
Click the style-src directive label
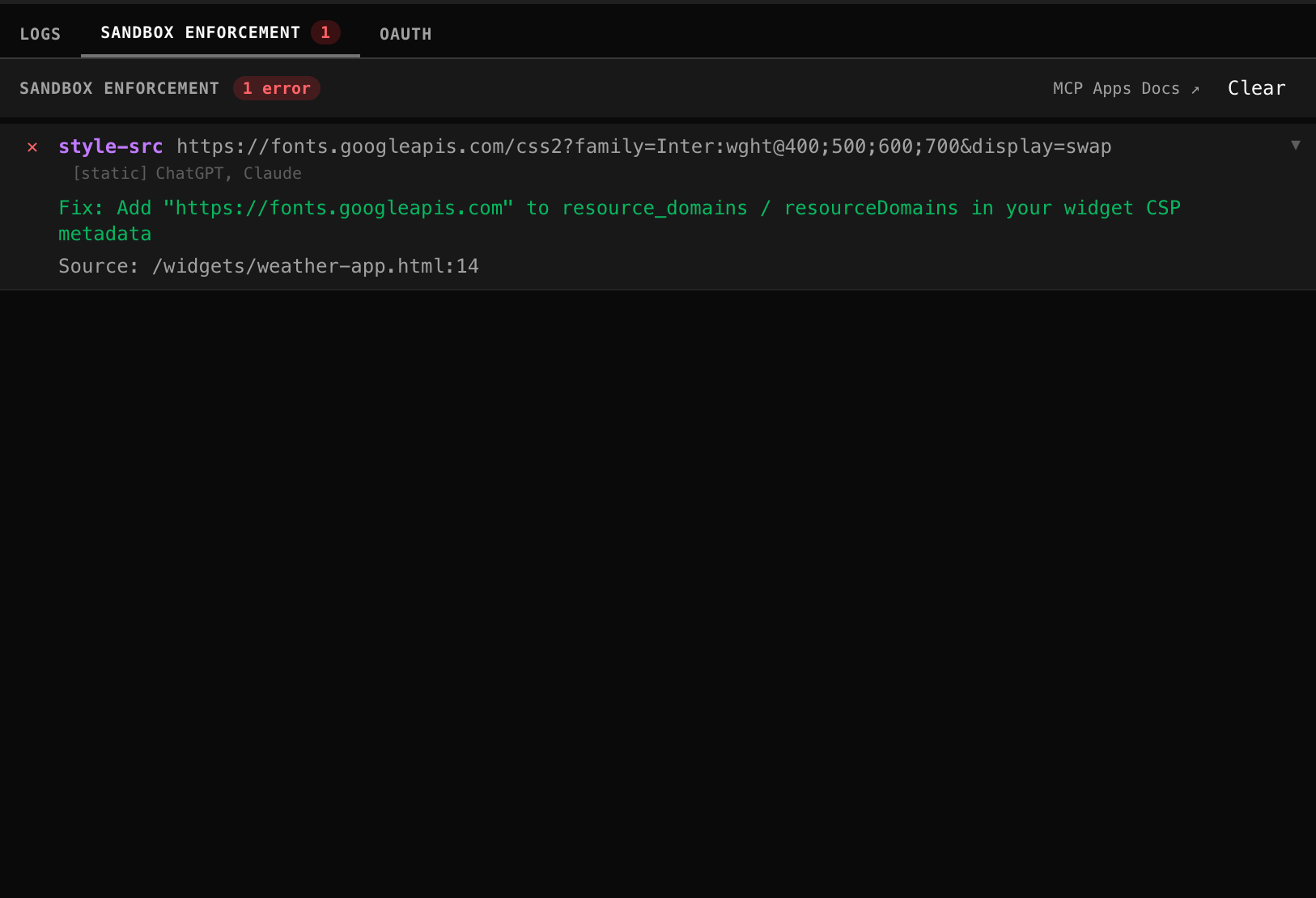(x=111, y=146)
